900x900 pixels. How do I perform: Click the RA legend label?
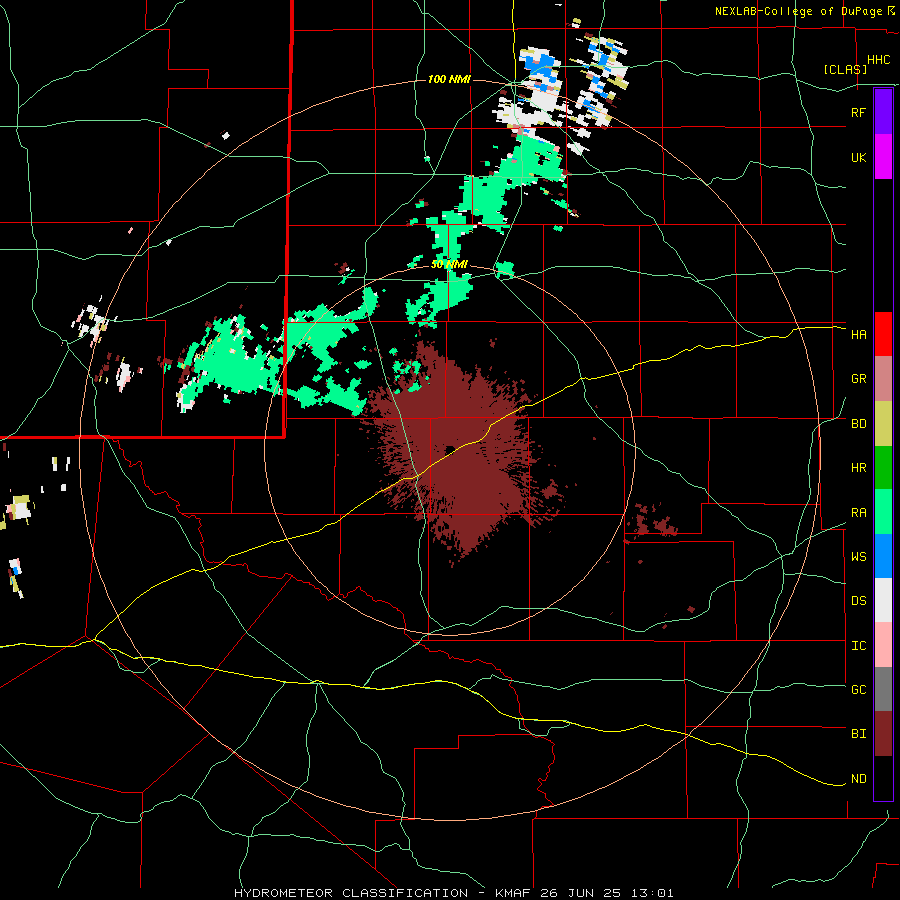point(858,513)
